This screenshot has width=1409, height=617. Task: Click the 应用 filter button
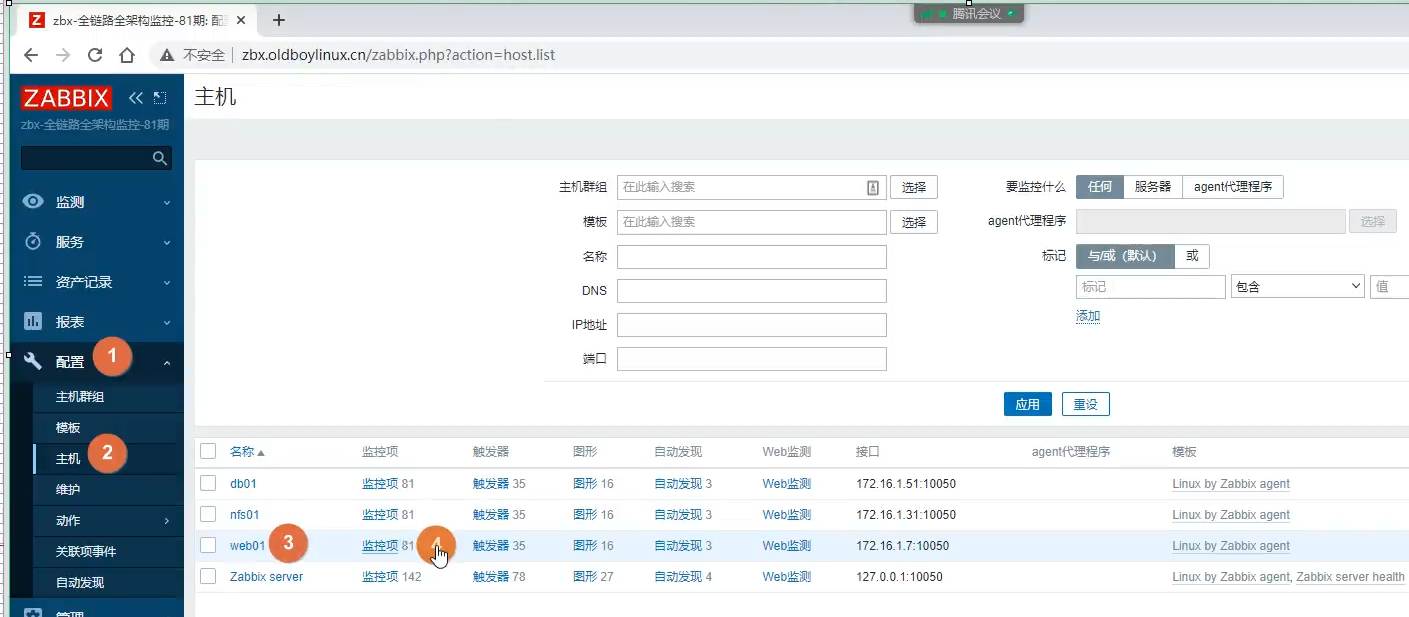1028,405
